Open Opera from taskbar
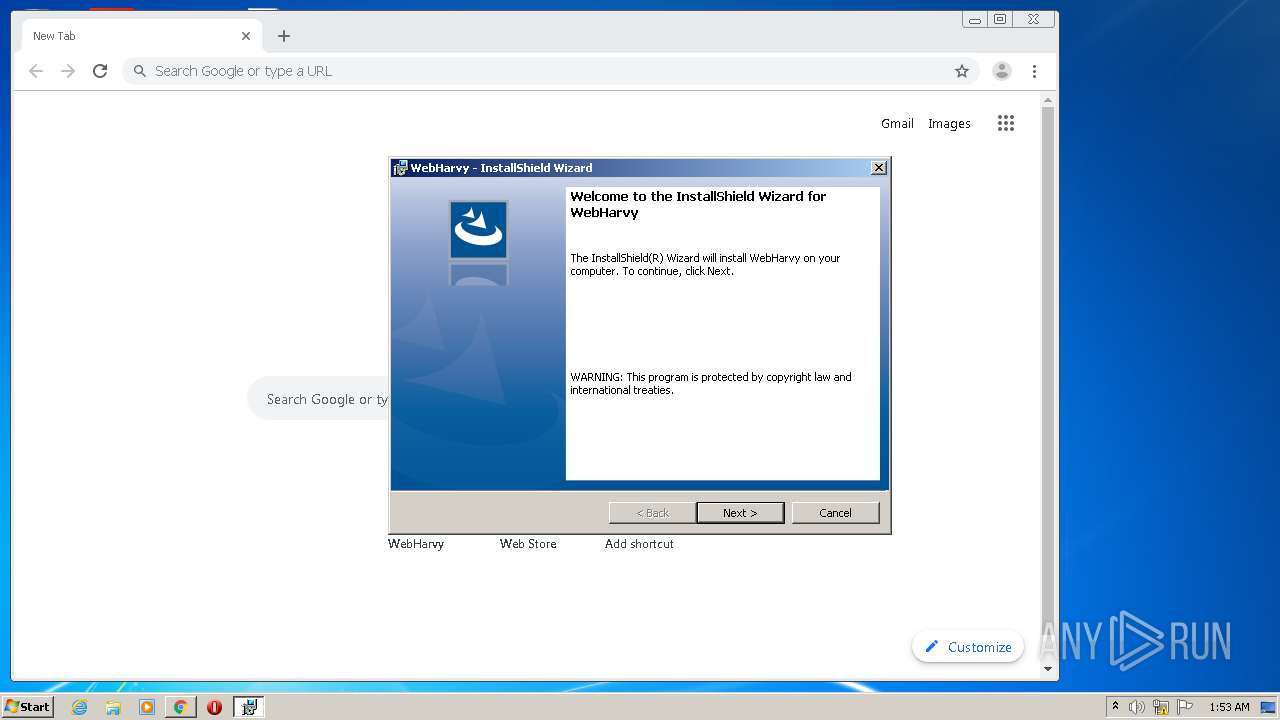Image resolution: width=1280 pixels, height=720 pixels. tap(214, 707)
